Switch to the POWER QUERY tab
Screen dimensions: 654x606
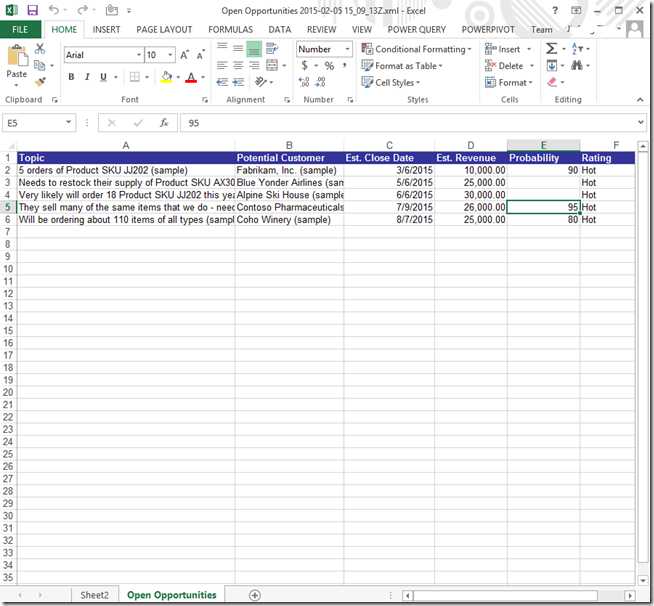[x=417, y=30]
